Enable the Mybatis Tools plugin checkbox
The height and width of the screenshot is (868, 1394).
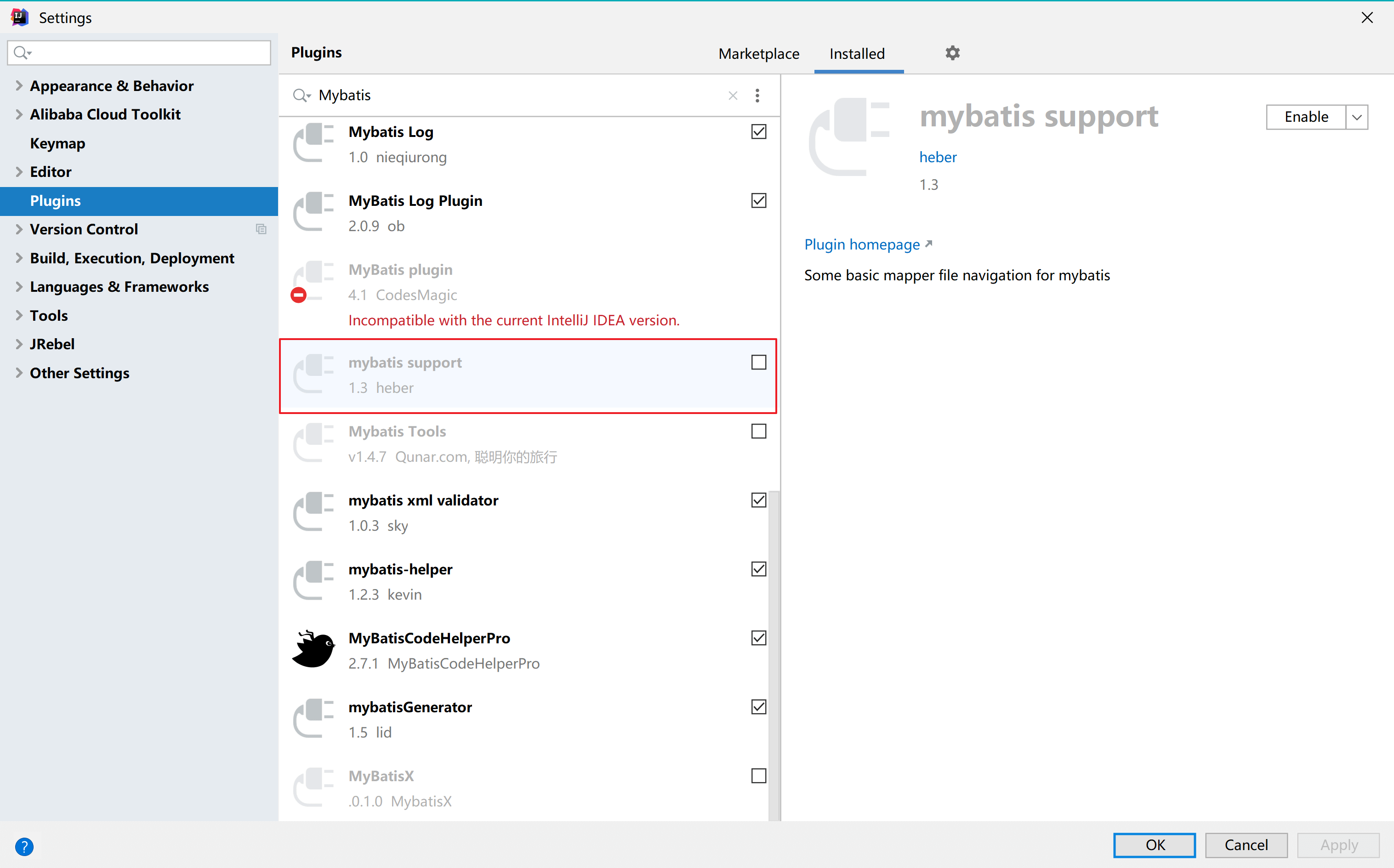tap(758, 431)
